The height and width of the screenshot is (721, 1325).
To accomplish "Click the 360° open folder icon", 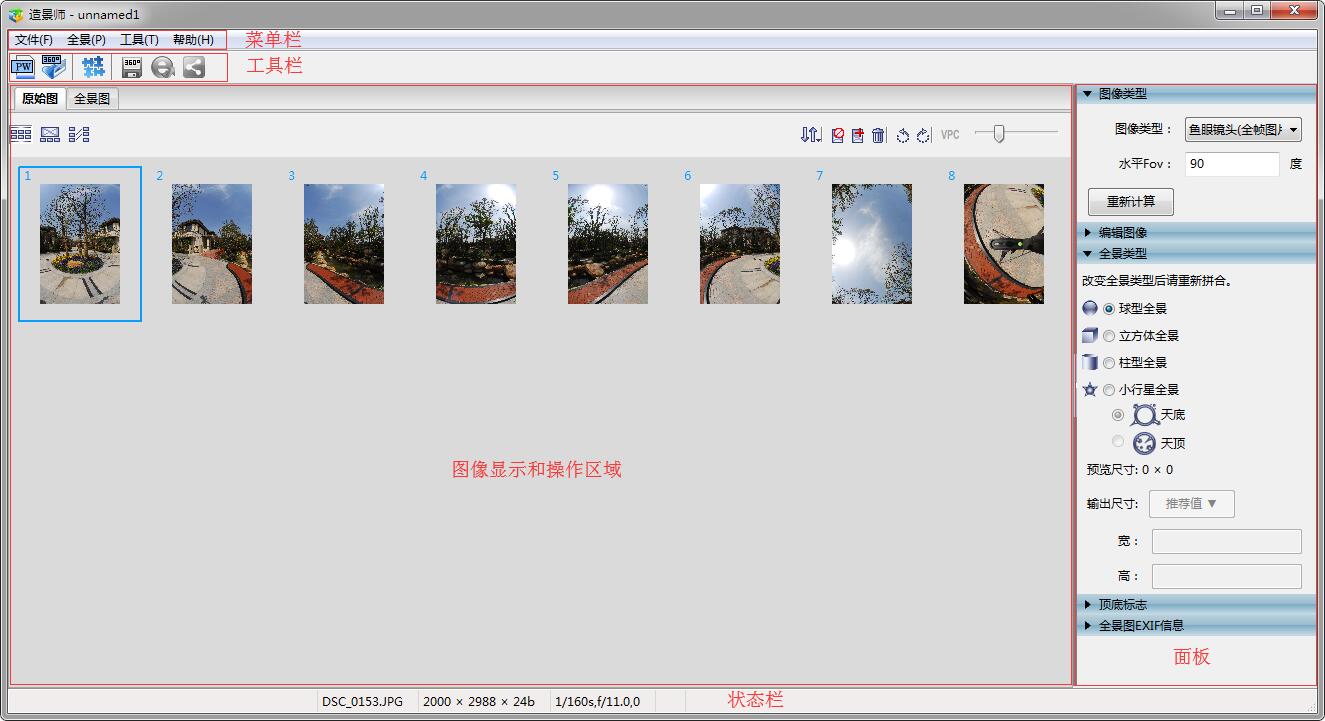I will click(53, 67).
